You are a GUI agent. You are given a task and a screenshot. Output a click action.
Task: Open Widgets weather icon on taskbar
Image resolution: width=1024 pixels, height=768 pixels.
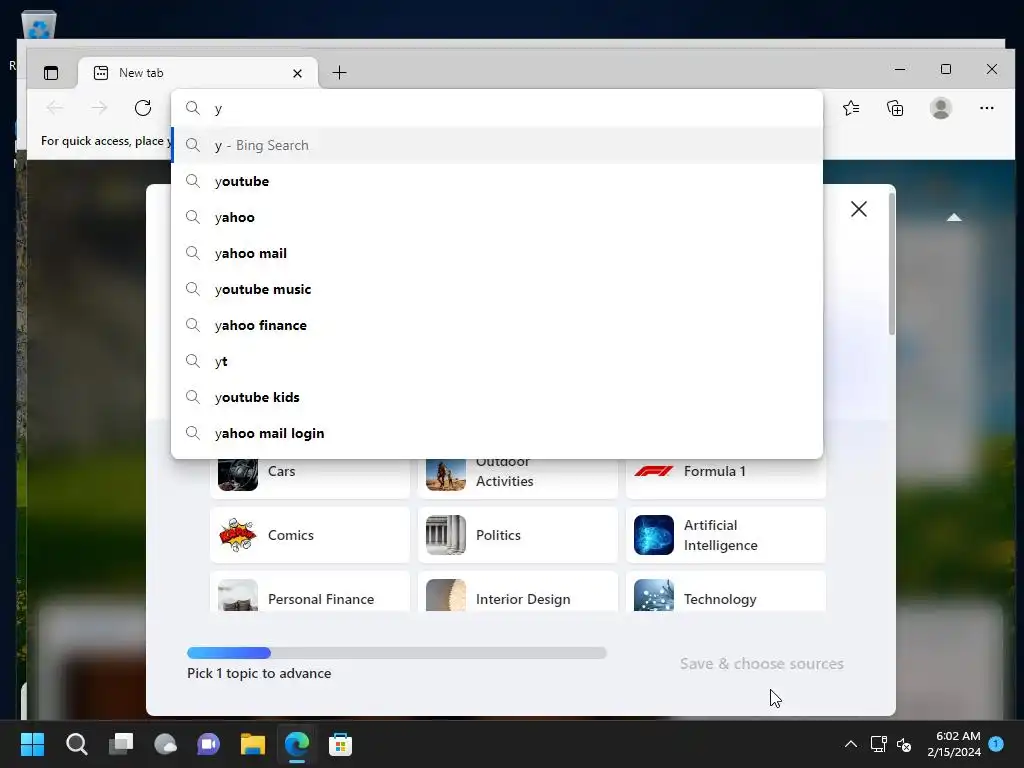click(165, 744)
